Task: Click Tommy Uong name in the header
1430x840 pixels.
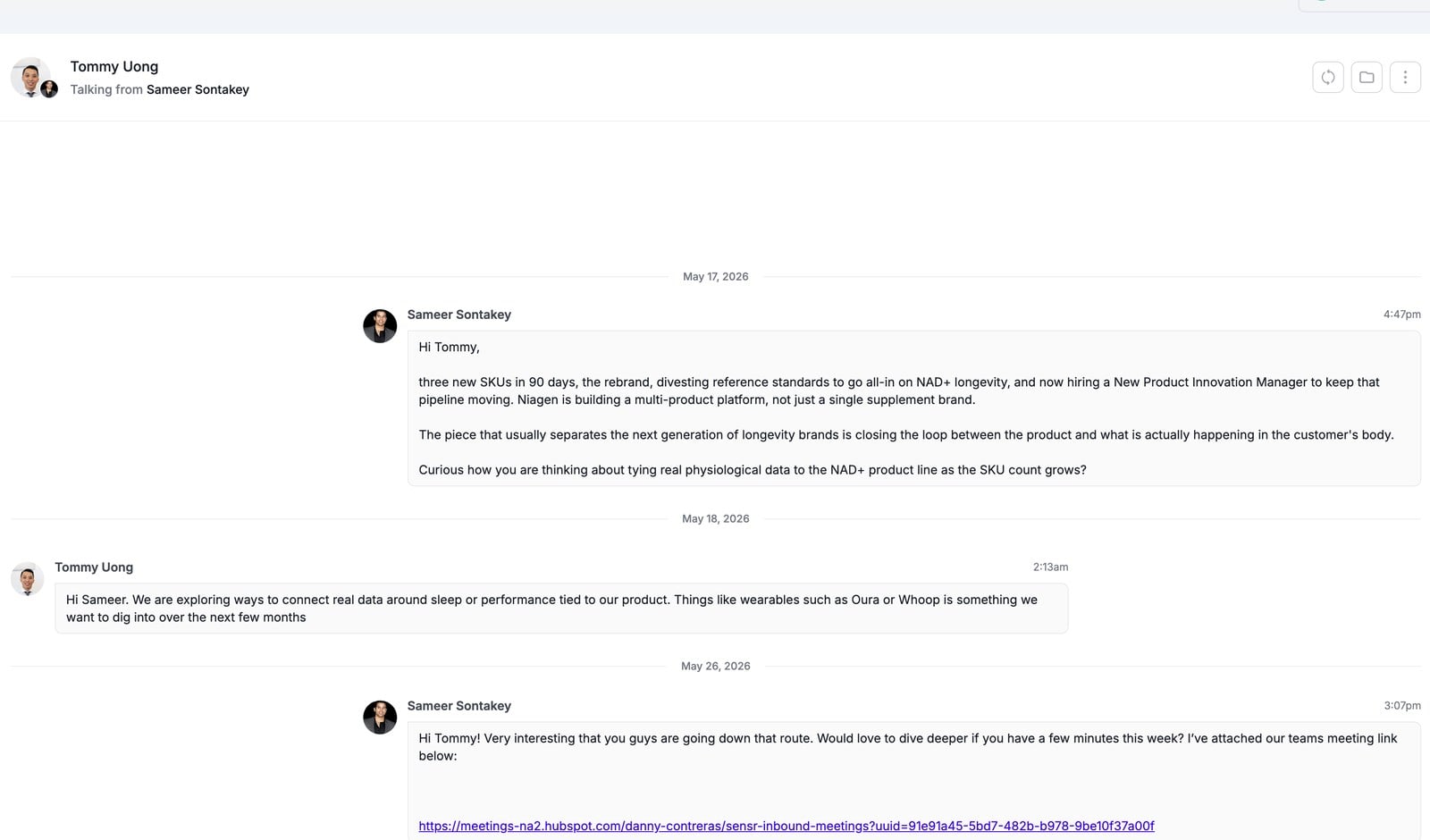Action: click(114, 66)
